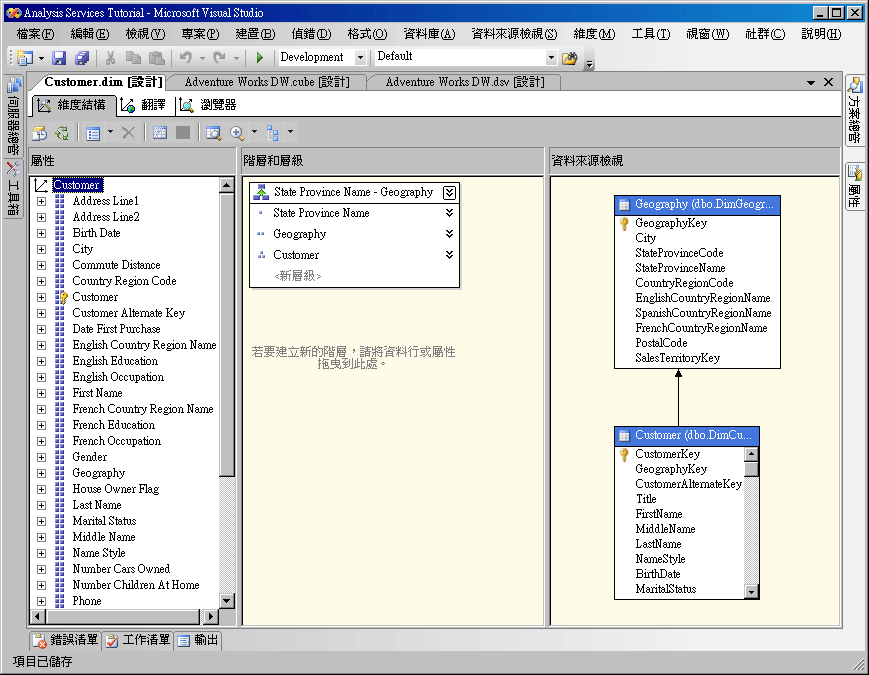Viewport: 869px width, 675px height.
Task: Click the gray square toolbar icon
Action: click(183, 133)
